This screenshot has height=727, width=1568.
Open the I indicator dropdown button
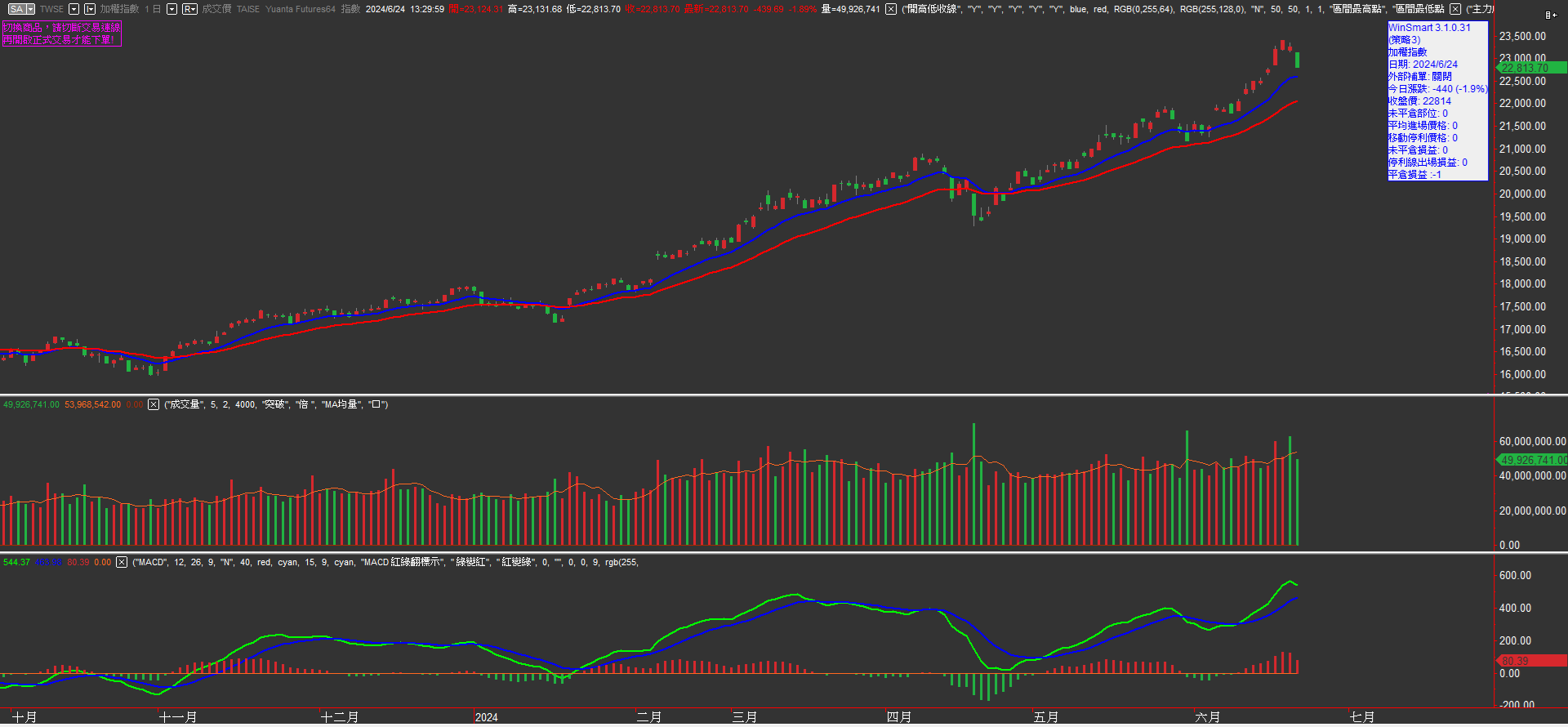click(90, 9)
